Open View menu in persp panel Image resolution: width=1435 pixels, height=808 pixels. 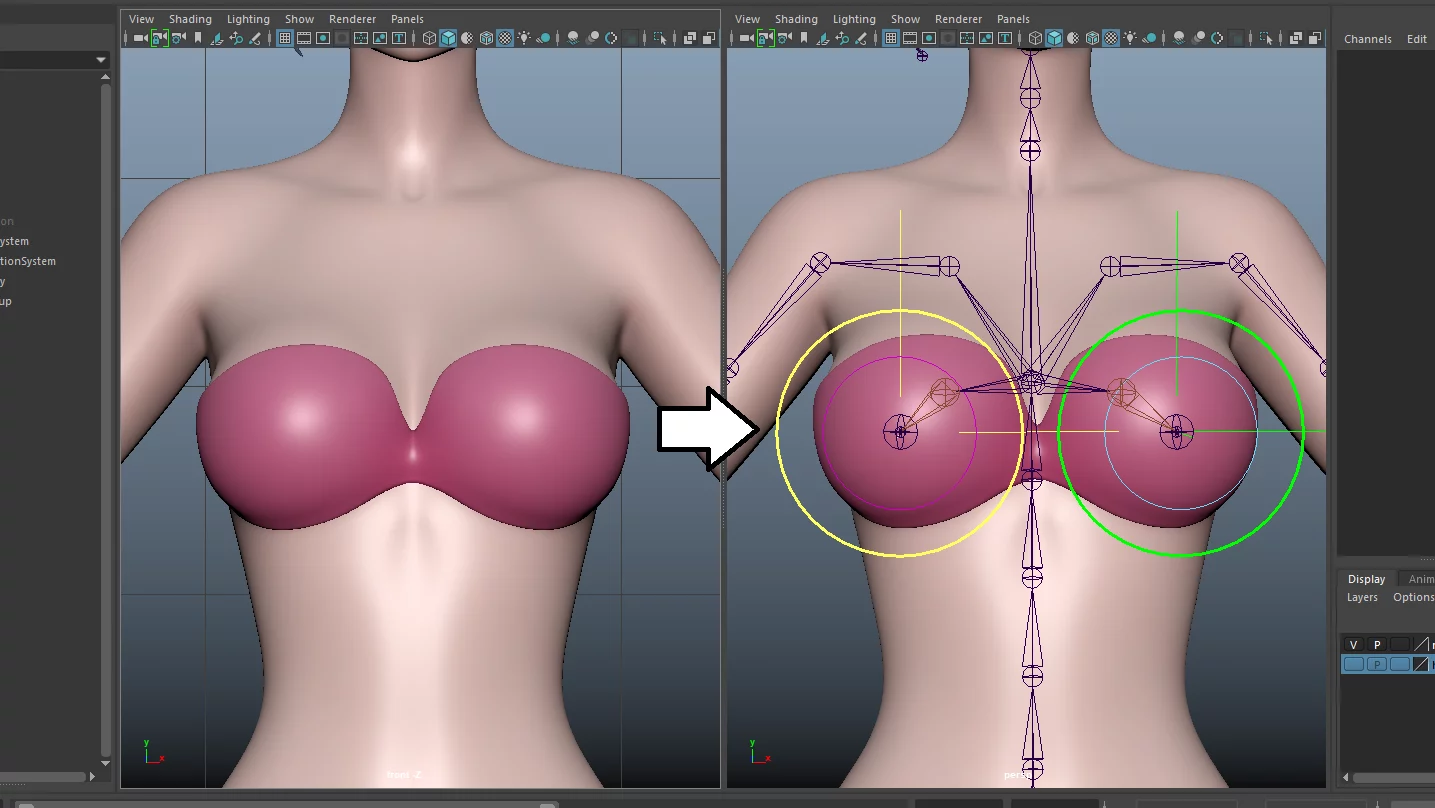tap(748, 19)
